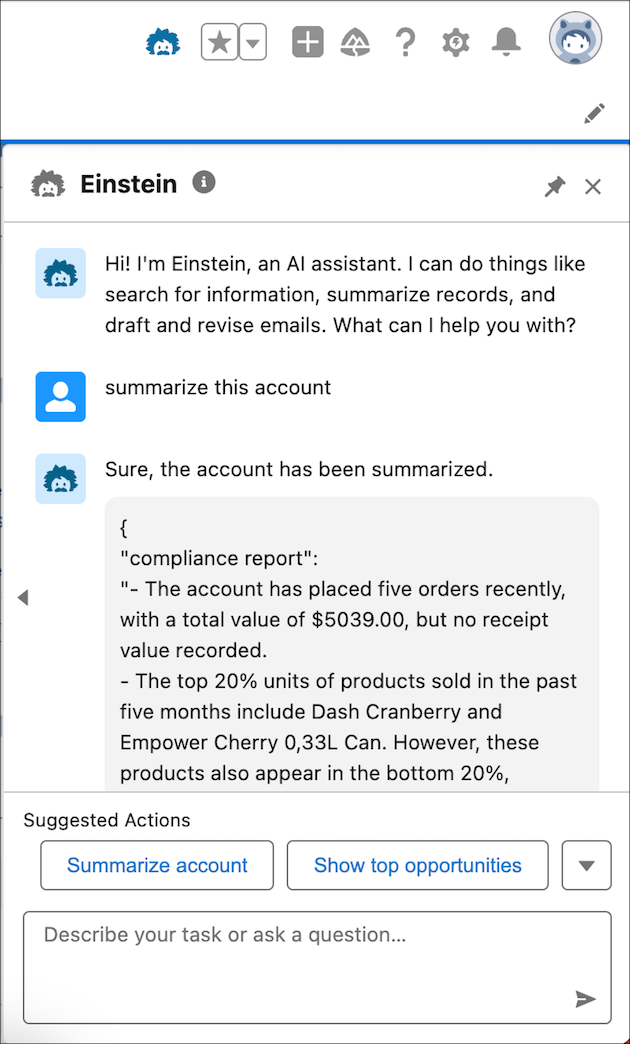Click the Einstein info icon beside the title
Screen dimensions: 630x1044
[203, 183]
